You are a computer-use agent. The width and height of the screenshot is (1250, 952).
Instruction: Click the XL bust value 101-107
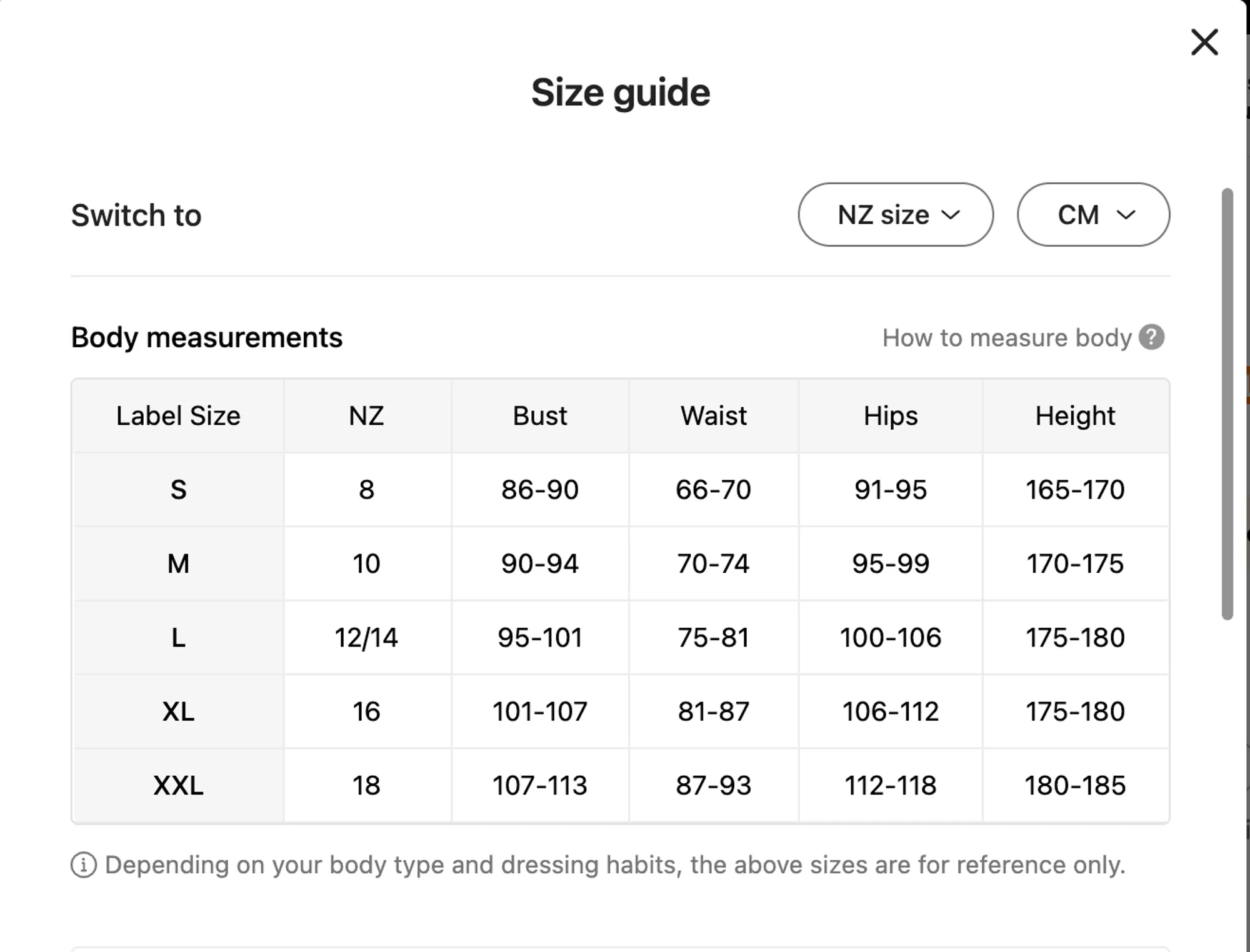[x=539, y=712]
